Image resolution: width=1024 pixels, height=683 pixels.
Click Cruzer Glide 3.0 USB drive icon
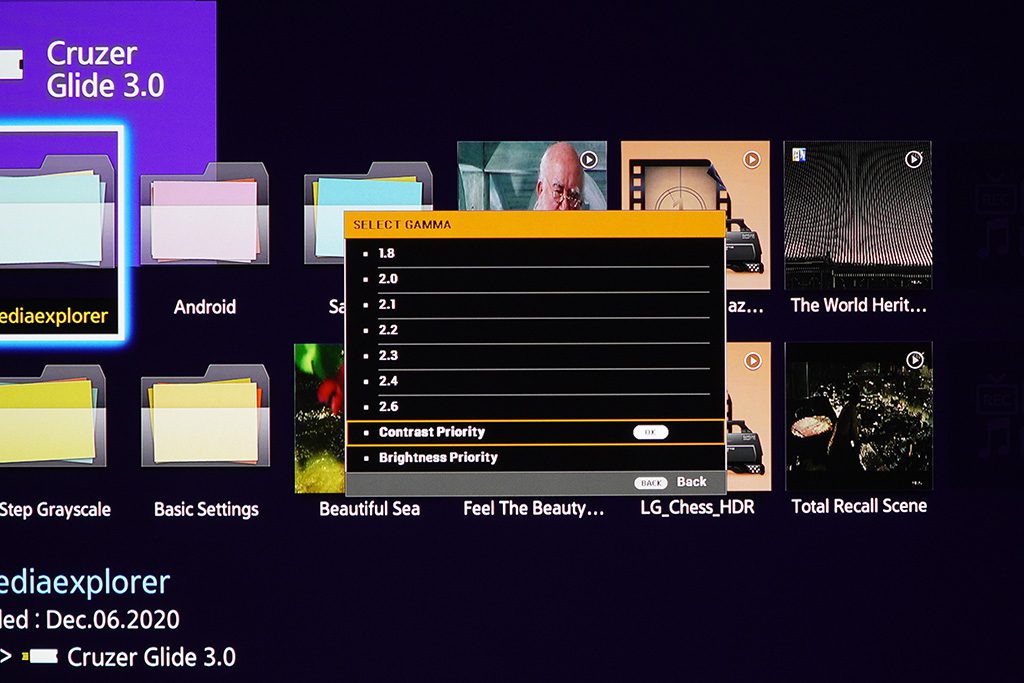pyautogui.click(x=12, y=65)
